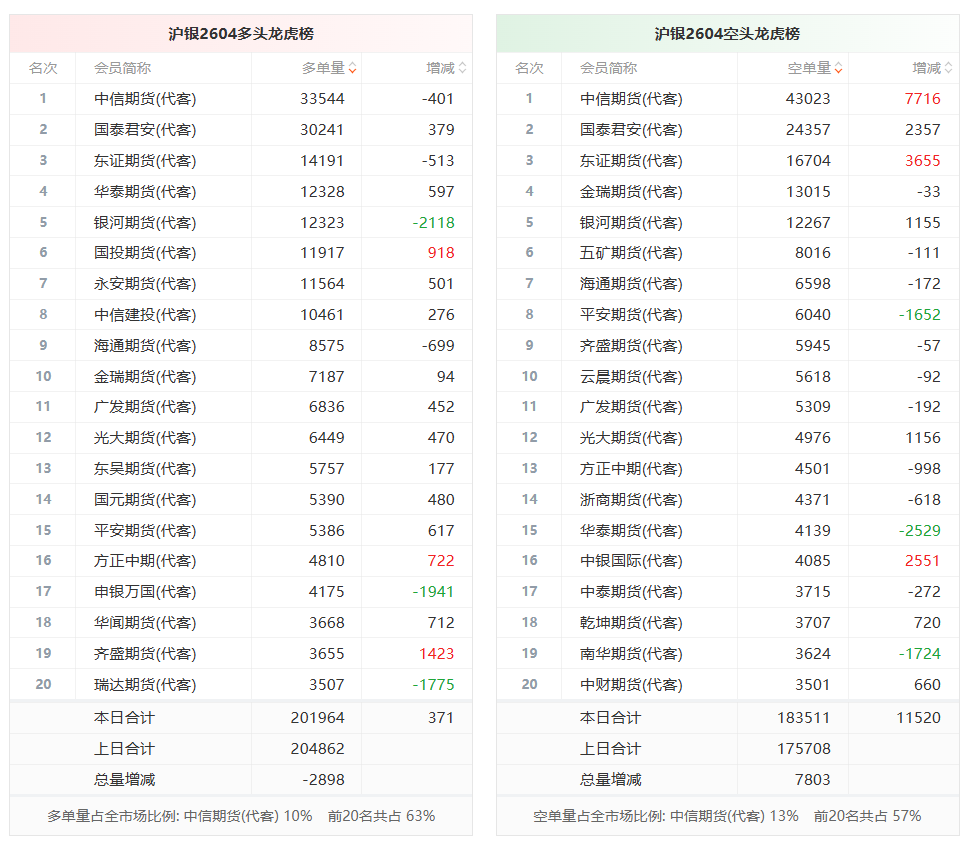This screenshot has height=846, width=968.
Task: Select previous-day short total 175708
Action: click(804, 748)
